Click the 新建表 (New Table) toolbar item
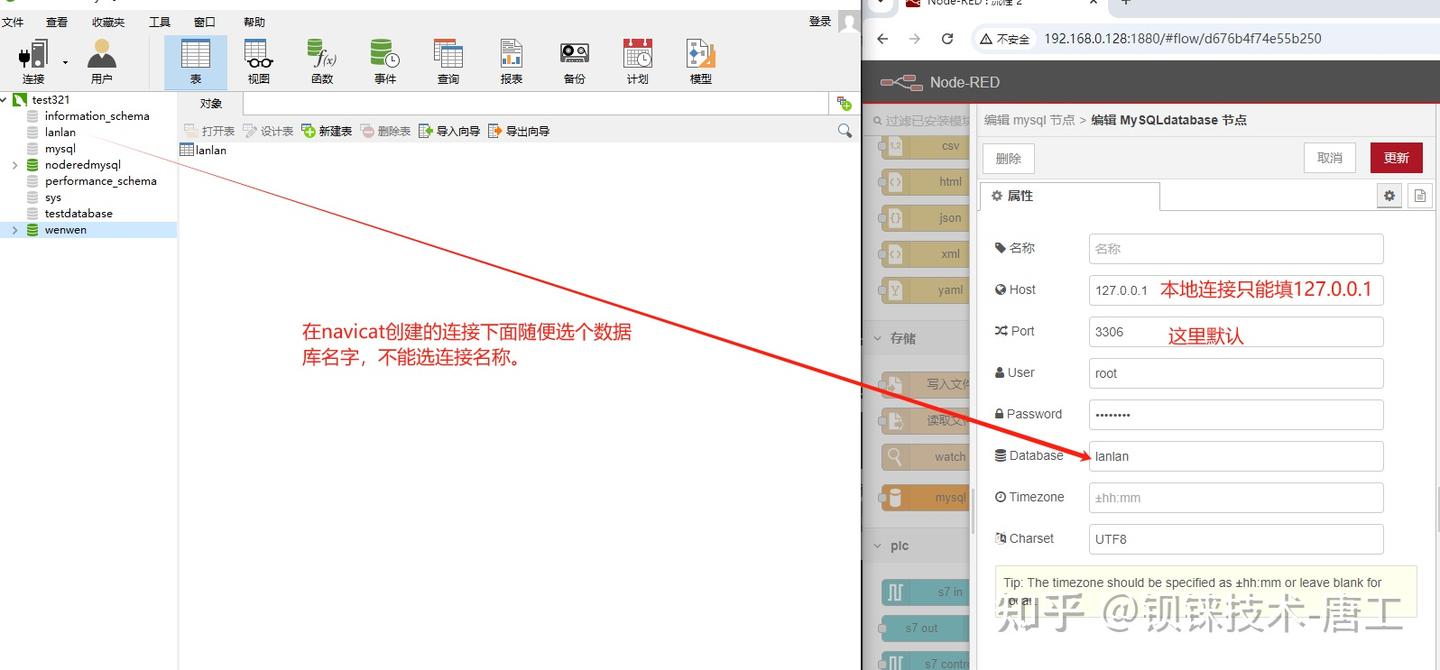The height and width of the screenshot is (670, 1440). 327,130
